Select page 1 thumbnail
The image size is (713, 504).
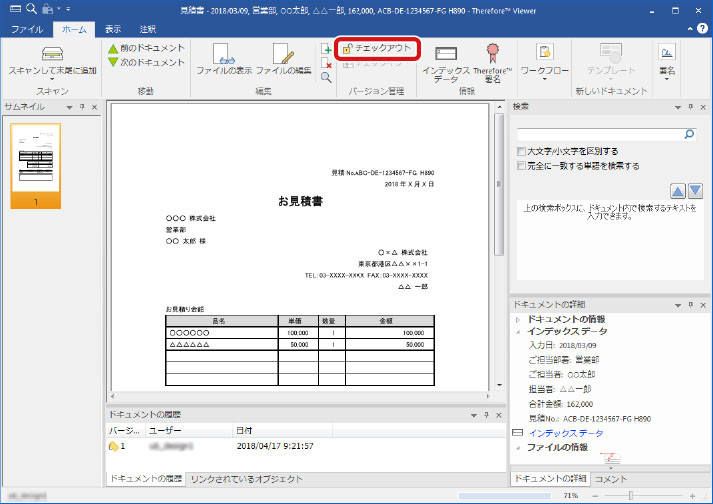point(35,161)
